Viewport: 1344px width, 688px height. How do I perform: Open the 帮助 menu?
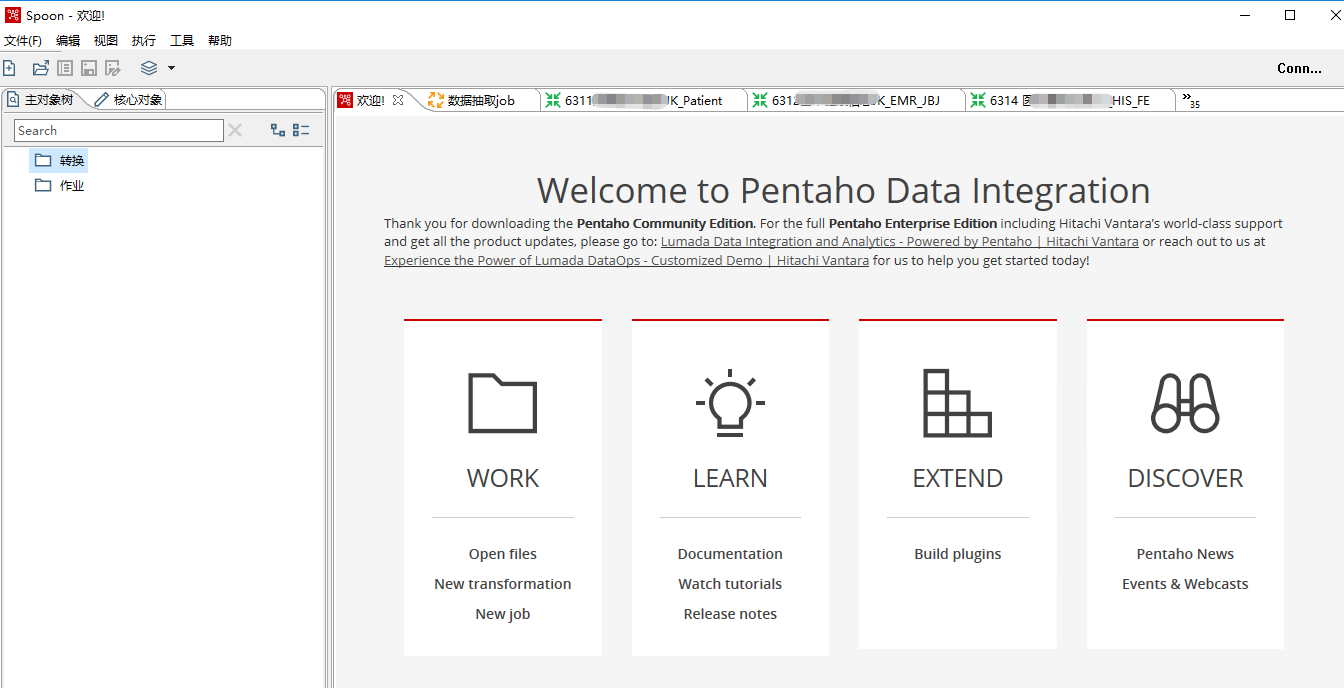tap(220, 41)
